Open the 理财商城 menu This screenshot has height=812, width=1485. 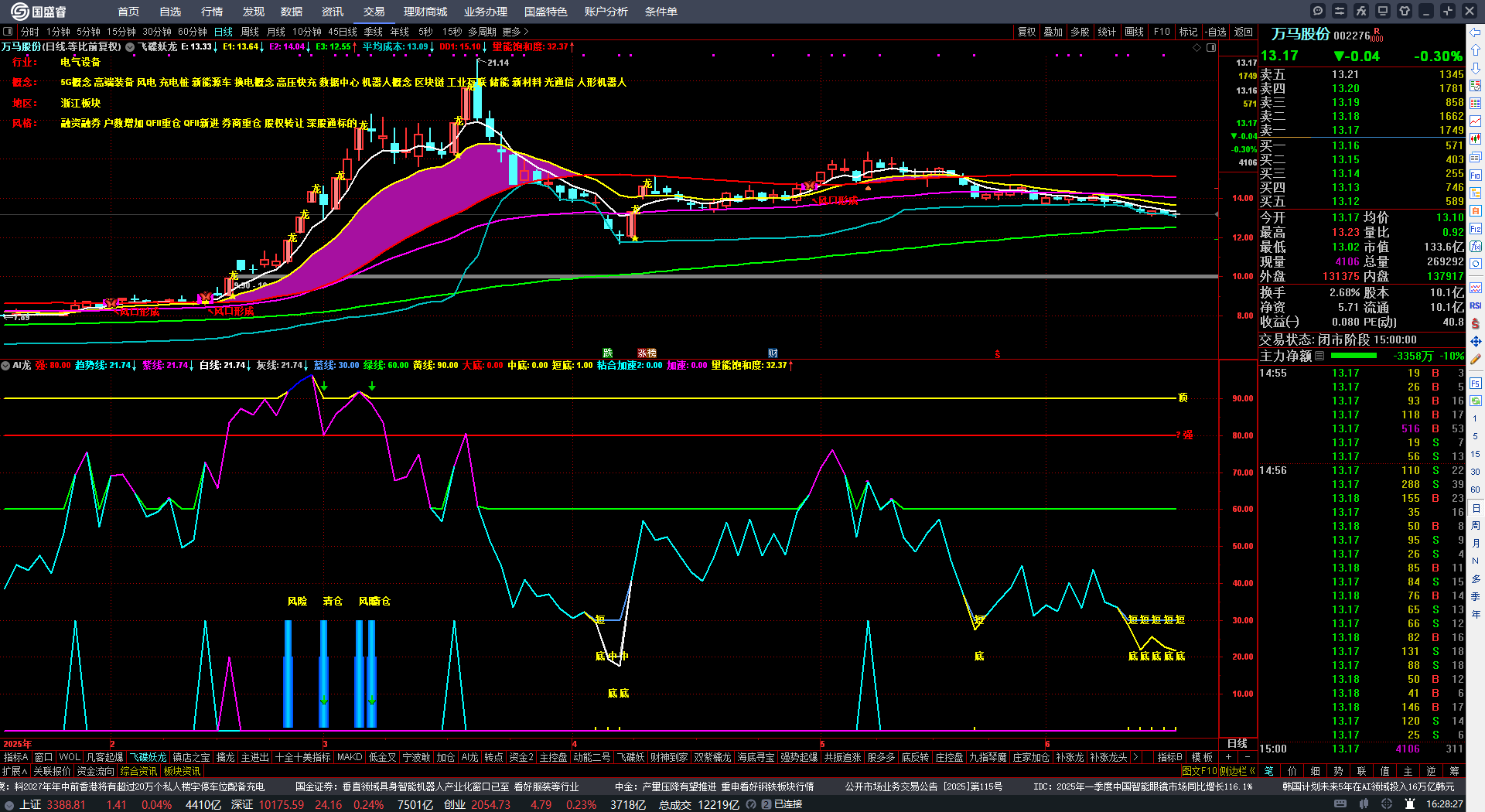[425, 12]
